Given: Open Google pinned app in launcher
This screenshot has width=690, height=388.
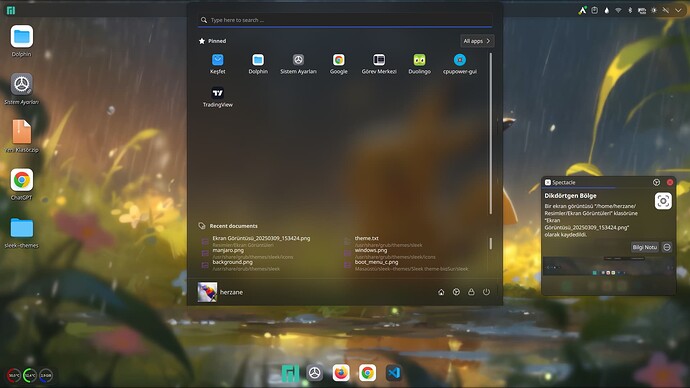Looking at the screenshot, I should pos(339,64).
